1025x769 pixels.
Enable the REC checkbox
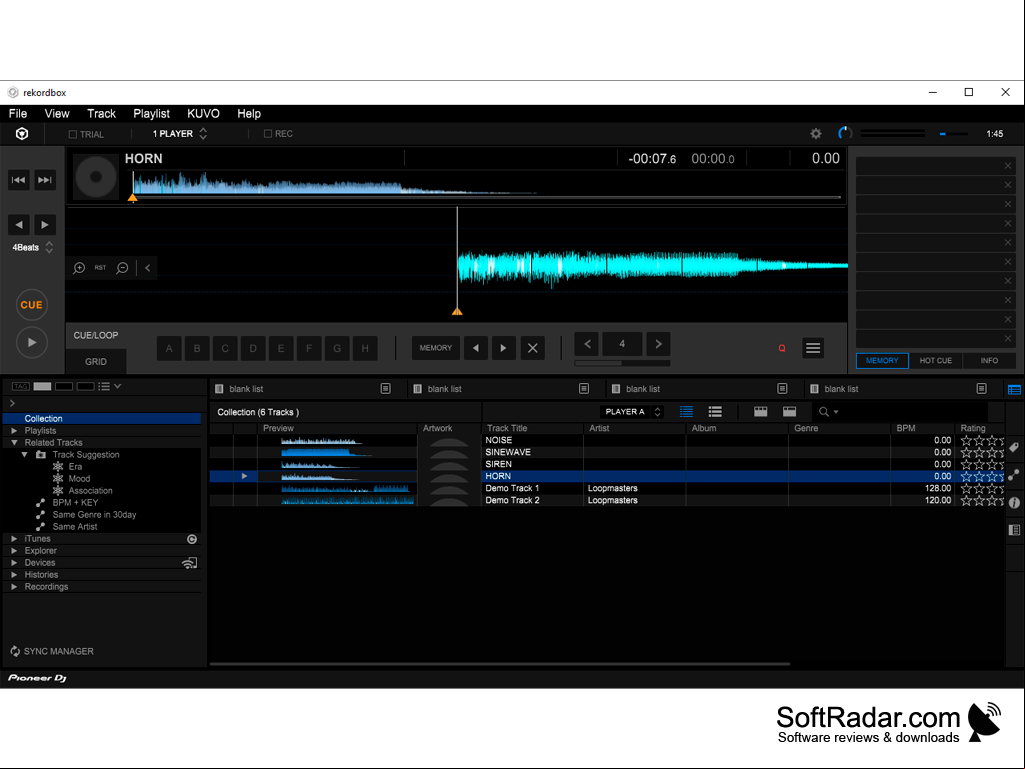click(267, 133)
